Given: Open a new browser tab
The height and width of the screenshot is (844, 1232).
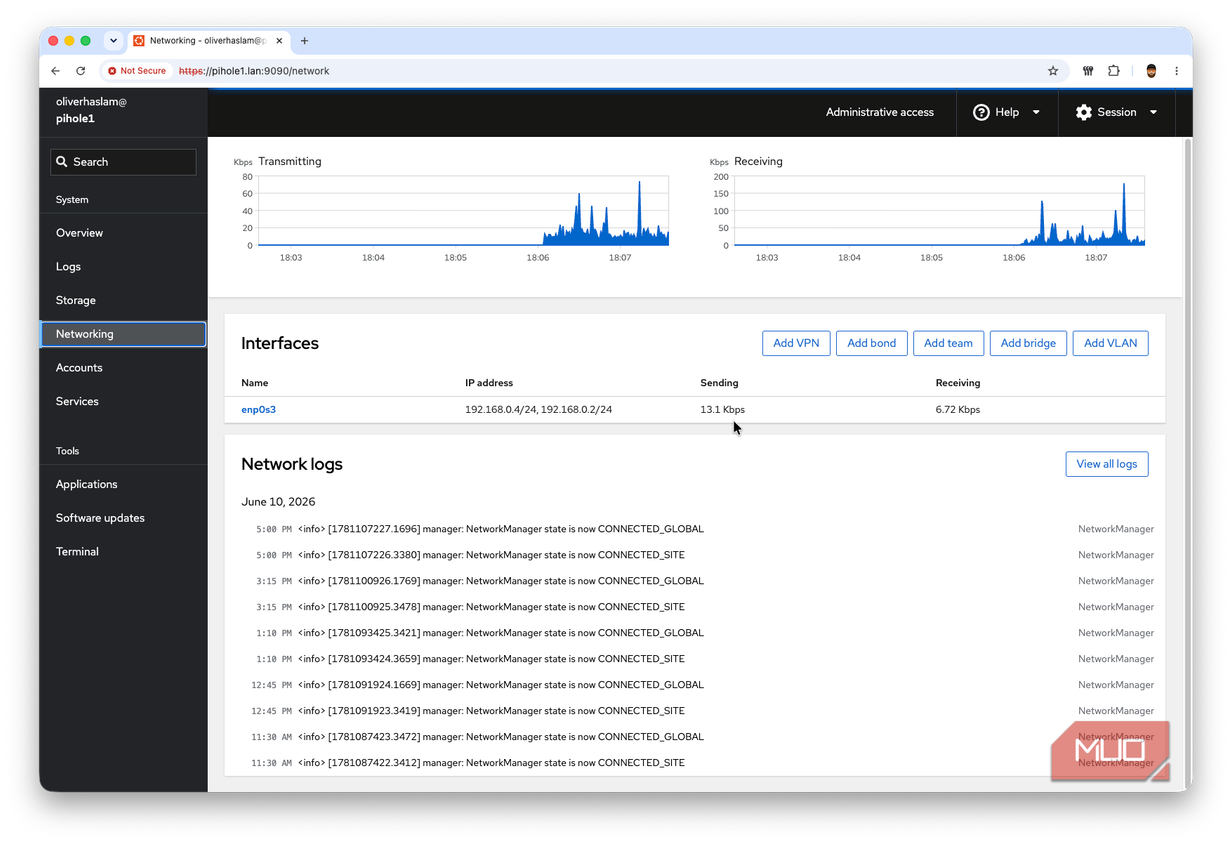Looking at the screenshot, I should click(x=304, y=41).
